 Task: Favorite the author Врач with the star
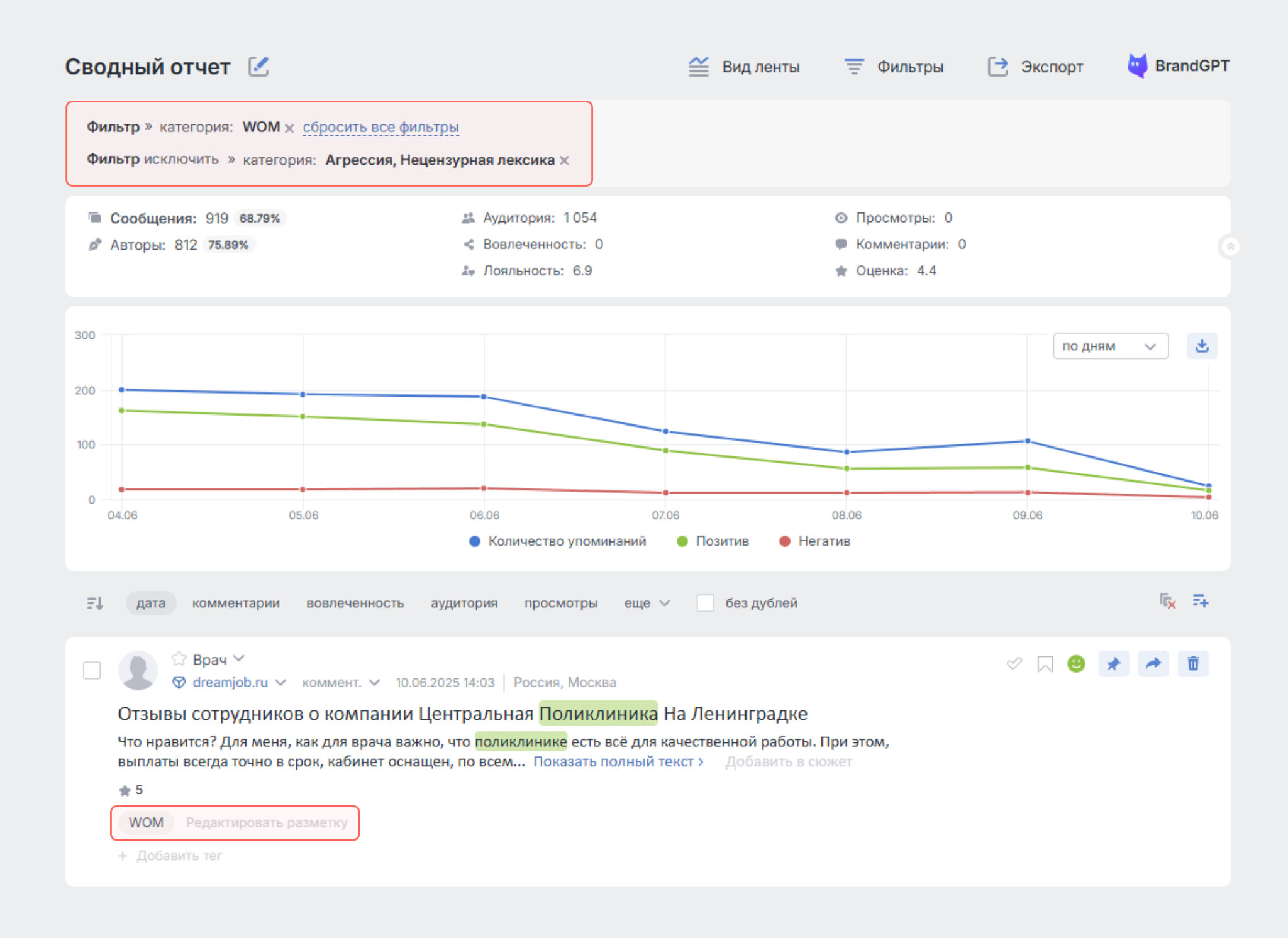pos(179,659)
